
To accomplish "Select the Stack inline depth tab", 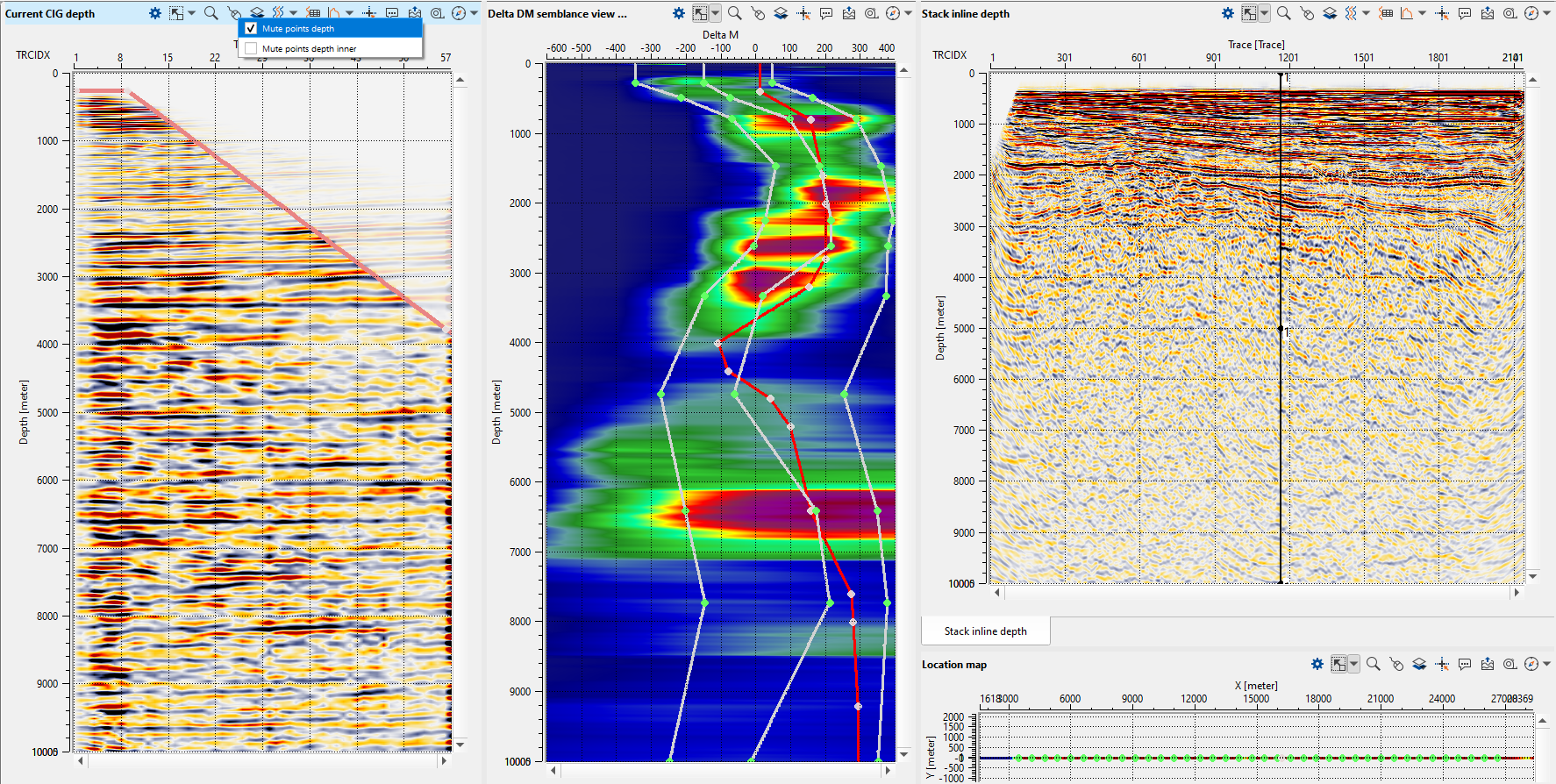I will (x=985, y=631).
